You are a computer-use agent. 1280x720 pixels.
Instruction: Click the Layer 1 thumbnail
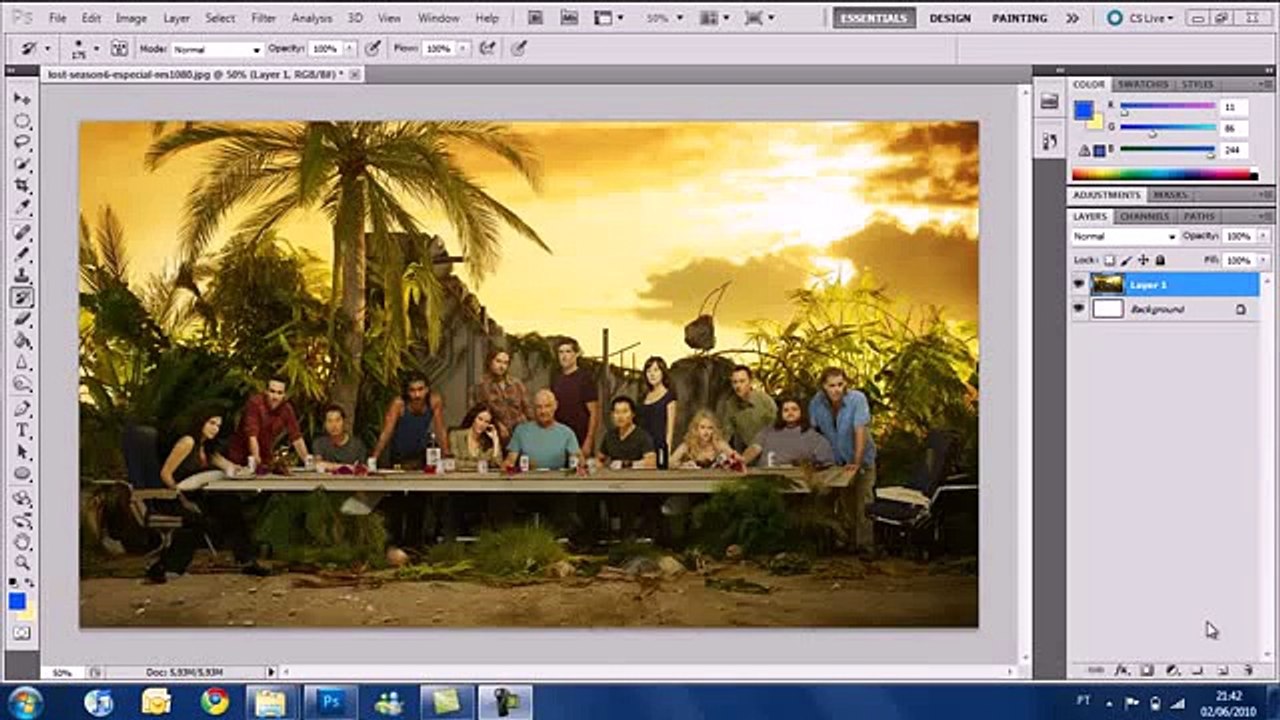pyautogui.click(x=1108, y=285)
